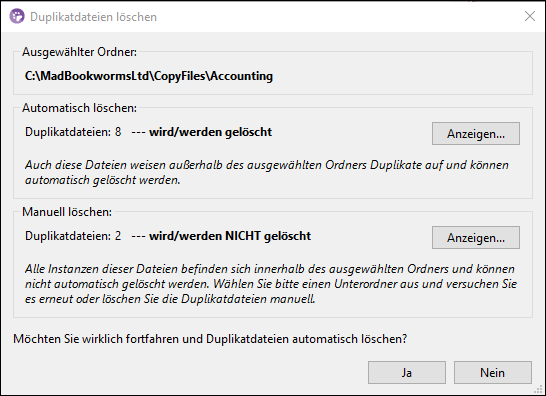Click the purple app icon in title bar
Screen dimensions: 546x396
coord(17,16)
